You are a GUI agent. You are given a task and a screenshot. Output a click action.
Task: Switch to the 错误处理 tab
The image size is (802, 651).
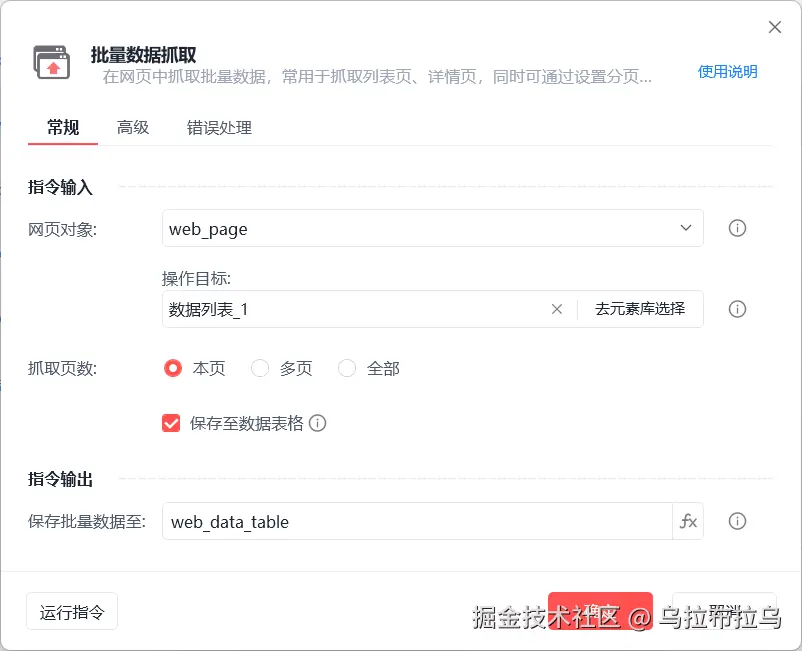point(219,128)
